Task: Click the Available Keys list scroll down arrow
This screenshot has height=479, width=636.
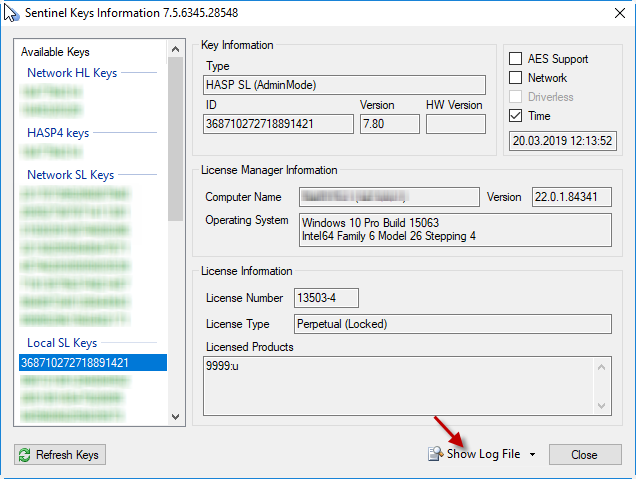Action: tap(175, 417)
